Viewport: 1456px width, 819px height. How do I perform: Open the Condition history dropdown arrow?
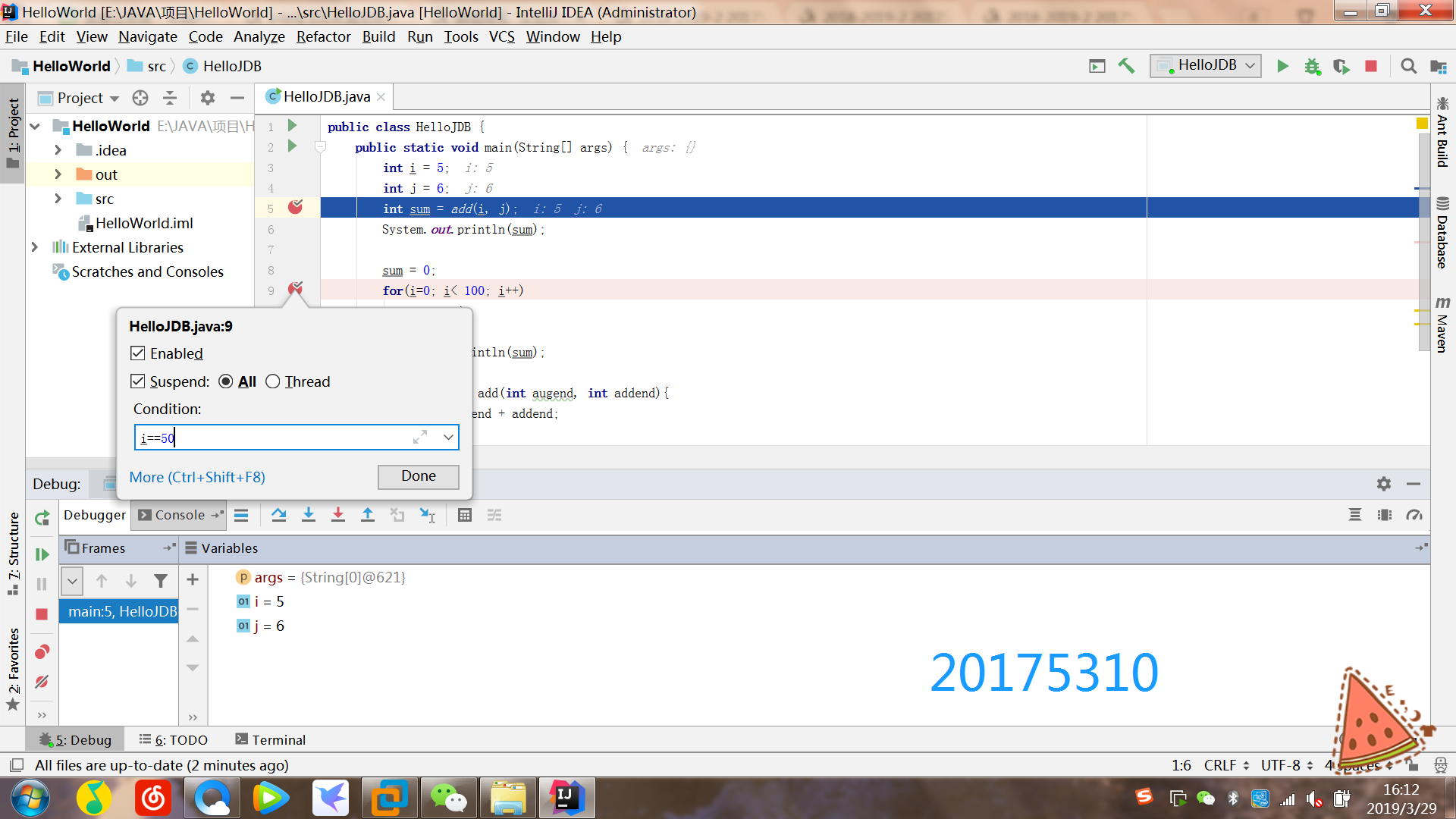(448, 438)
